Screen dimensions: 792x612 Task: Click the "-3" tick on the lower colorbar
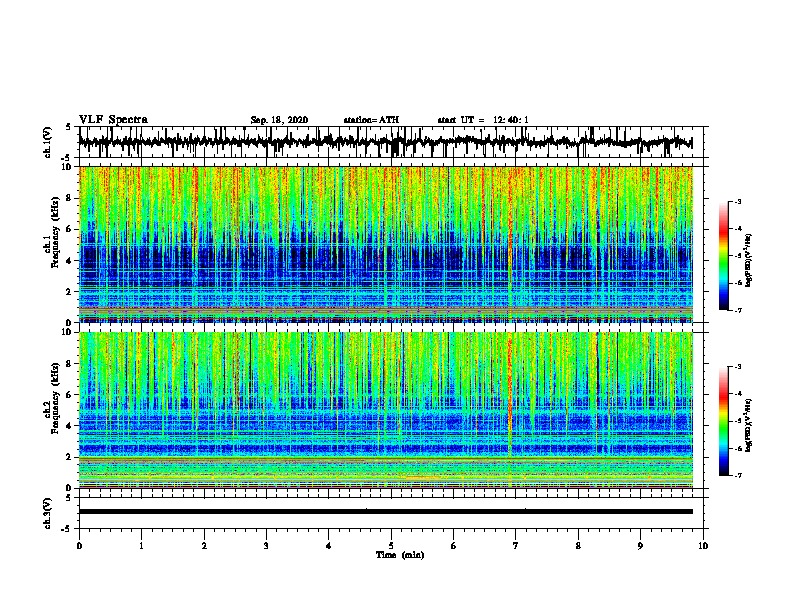(737, 367)
